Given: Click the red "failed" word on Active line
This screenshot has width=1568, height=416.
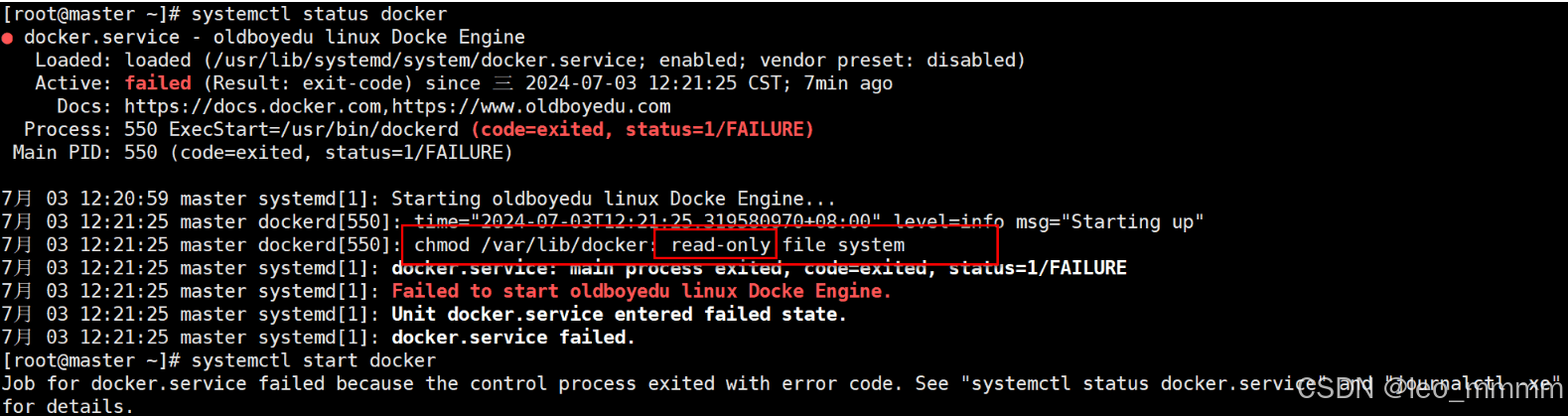Looking at the screenshot, I should (x=158, y=83).
